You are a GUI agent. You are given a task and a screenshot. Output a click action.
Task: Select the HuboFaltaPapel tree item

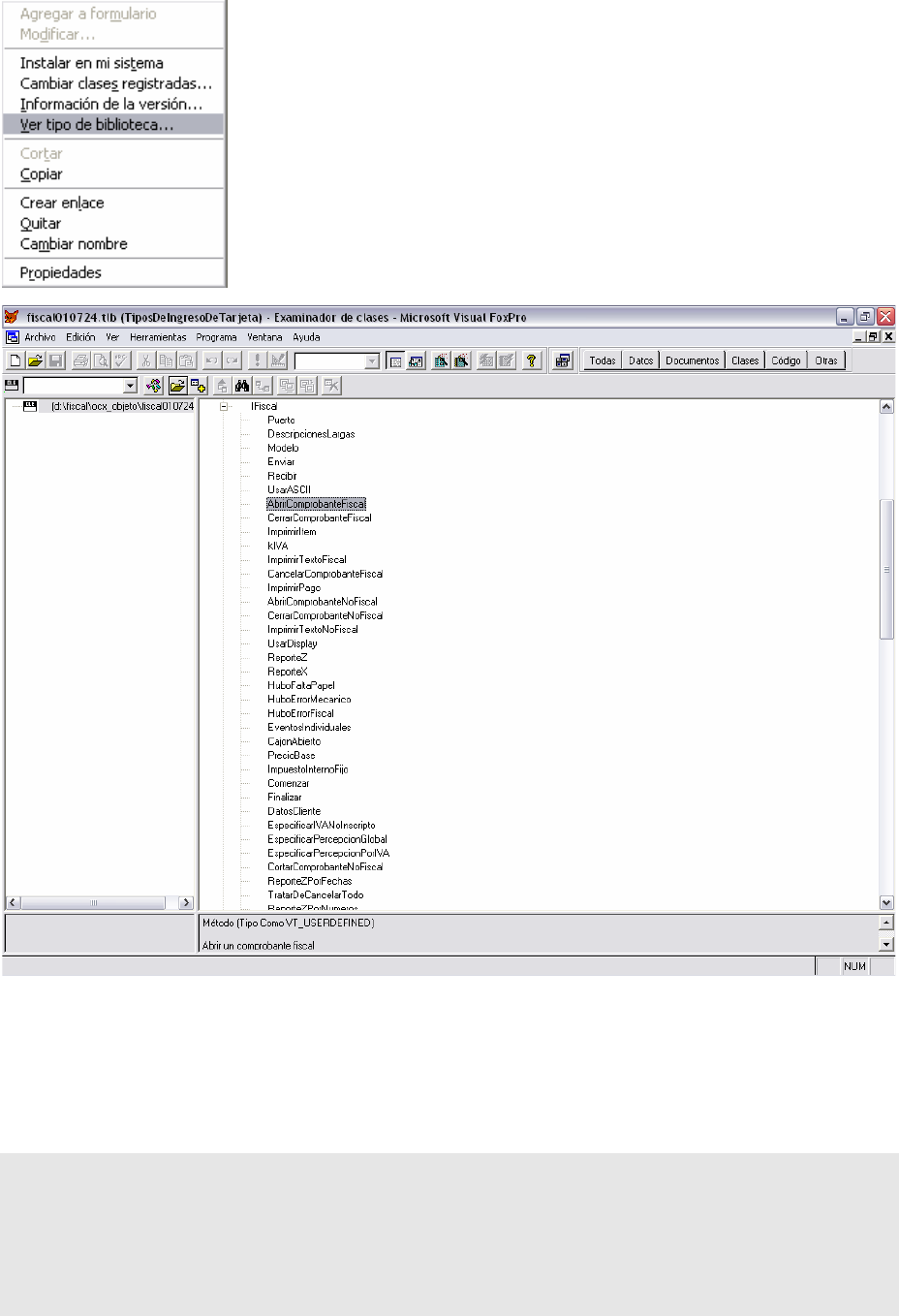(301, 685)
